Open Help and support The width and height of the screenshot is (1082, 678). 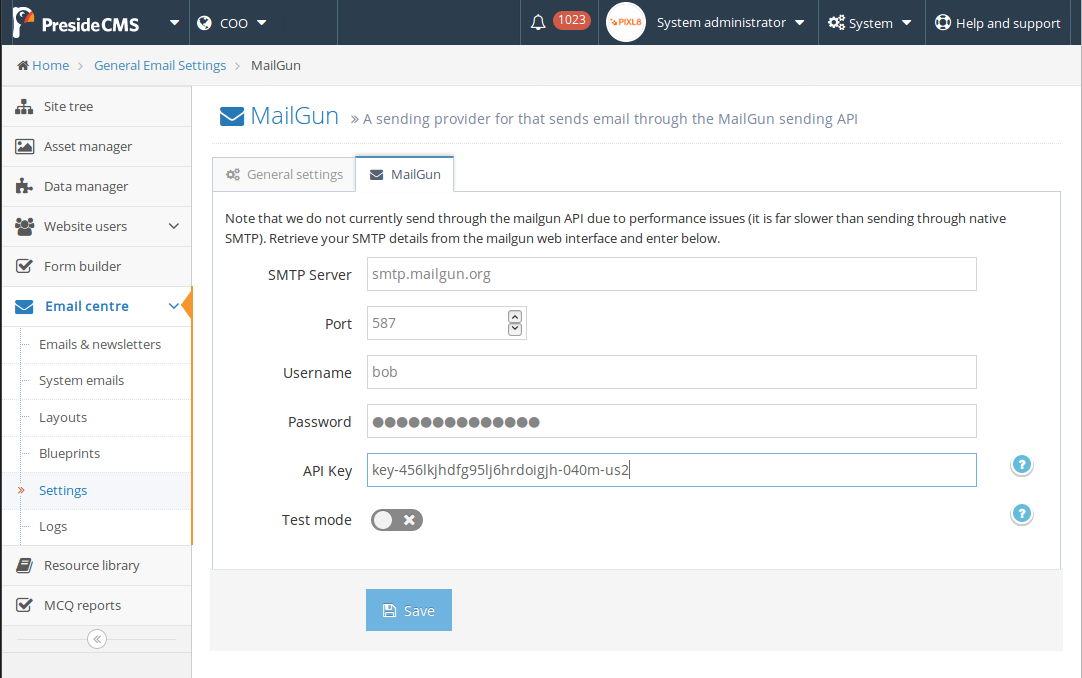click(998, 23)
